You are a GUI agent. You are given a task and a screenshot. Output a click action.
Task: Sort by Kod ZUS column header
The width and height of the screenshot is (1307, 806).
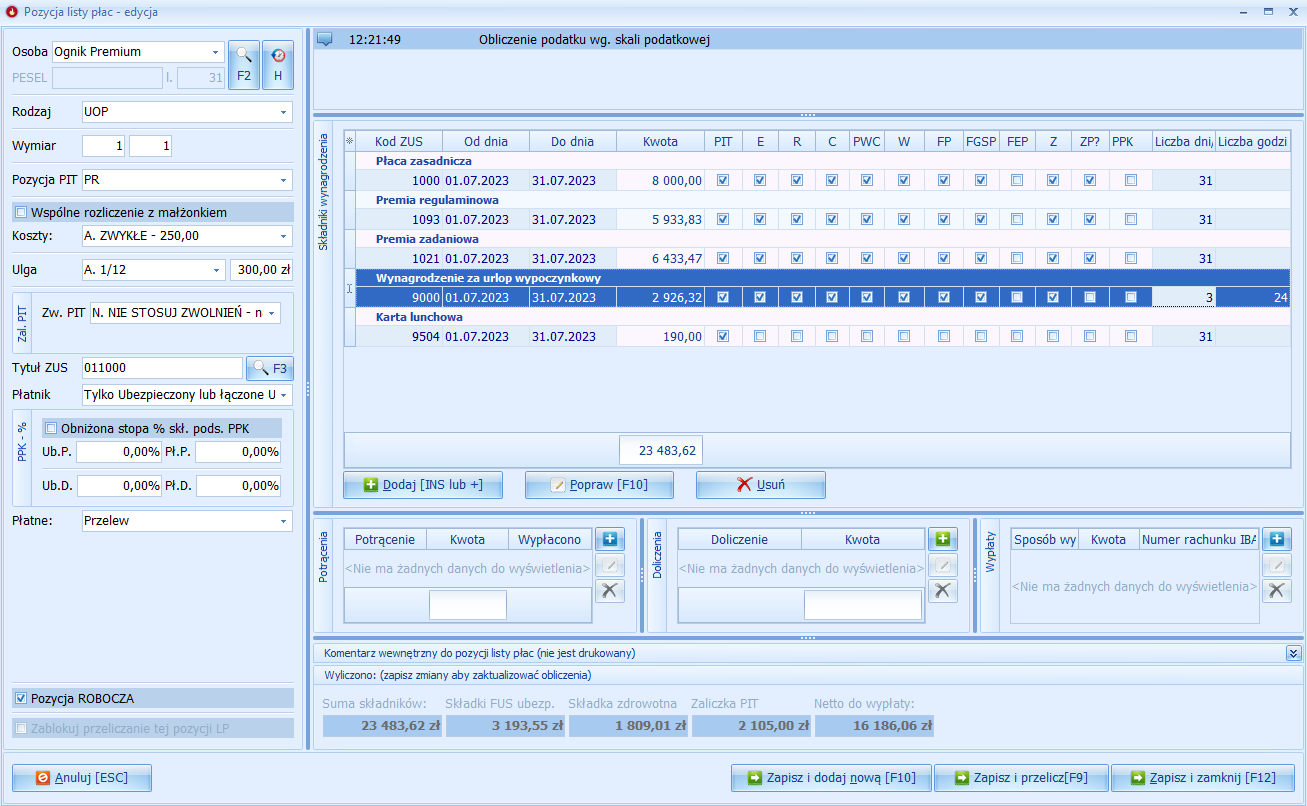[x=399, y=141]
